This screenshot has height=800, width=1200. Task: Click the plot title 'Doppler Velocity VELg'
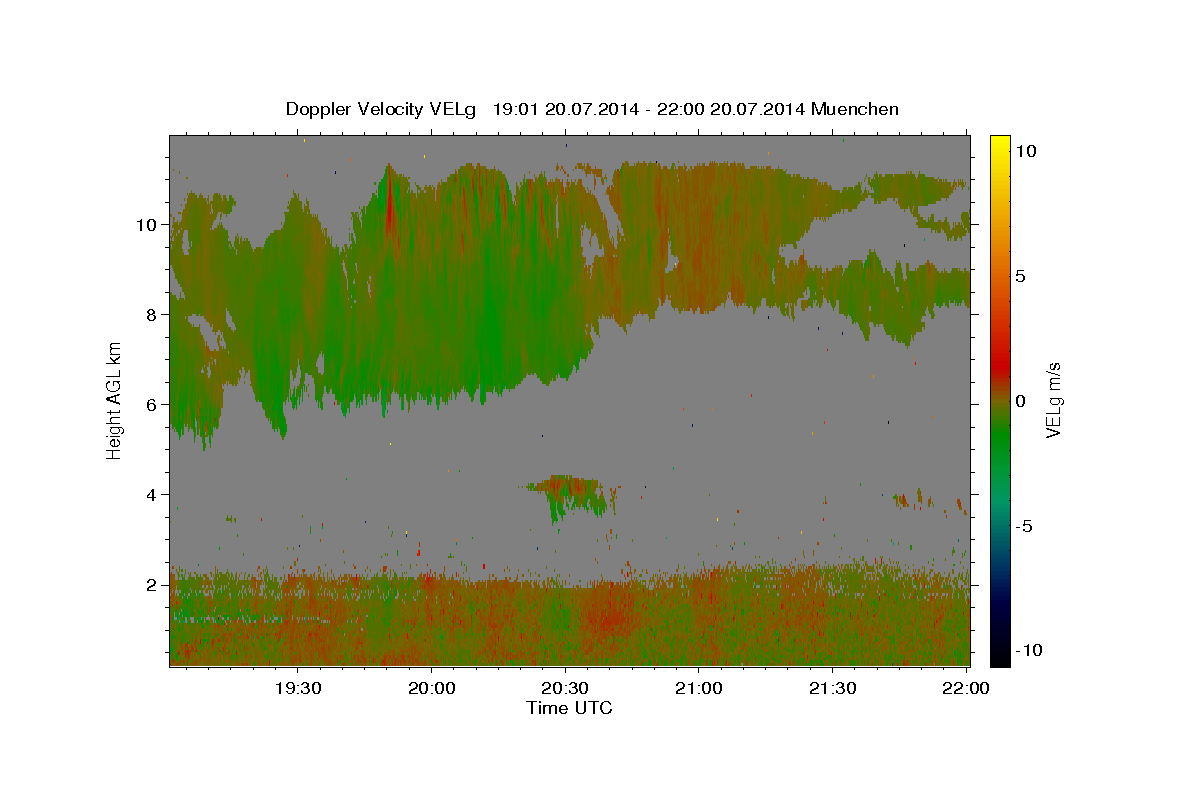(381, 109)
